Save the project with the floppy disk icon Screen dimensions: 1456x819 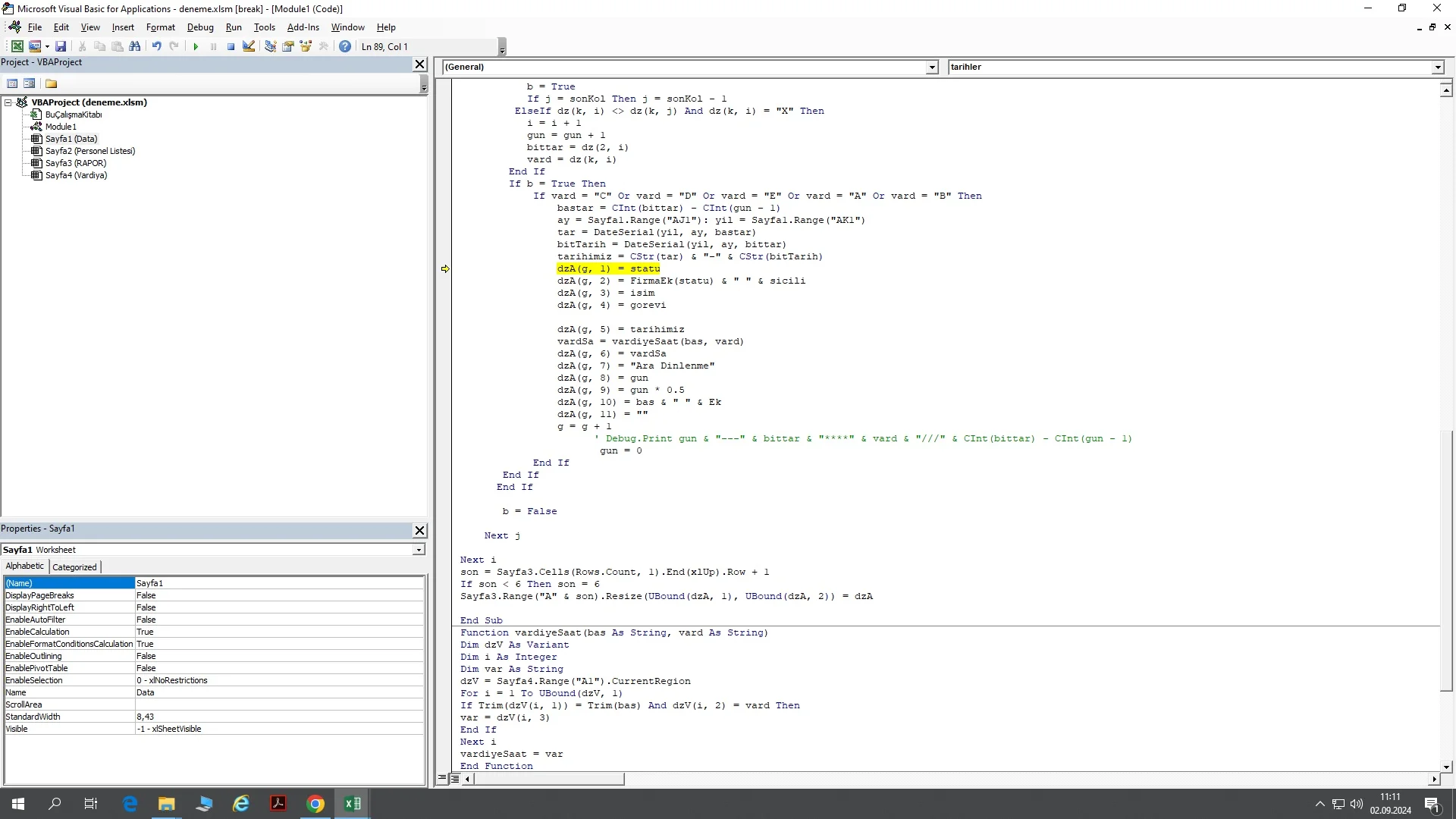(61, 46)
